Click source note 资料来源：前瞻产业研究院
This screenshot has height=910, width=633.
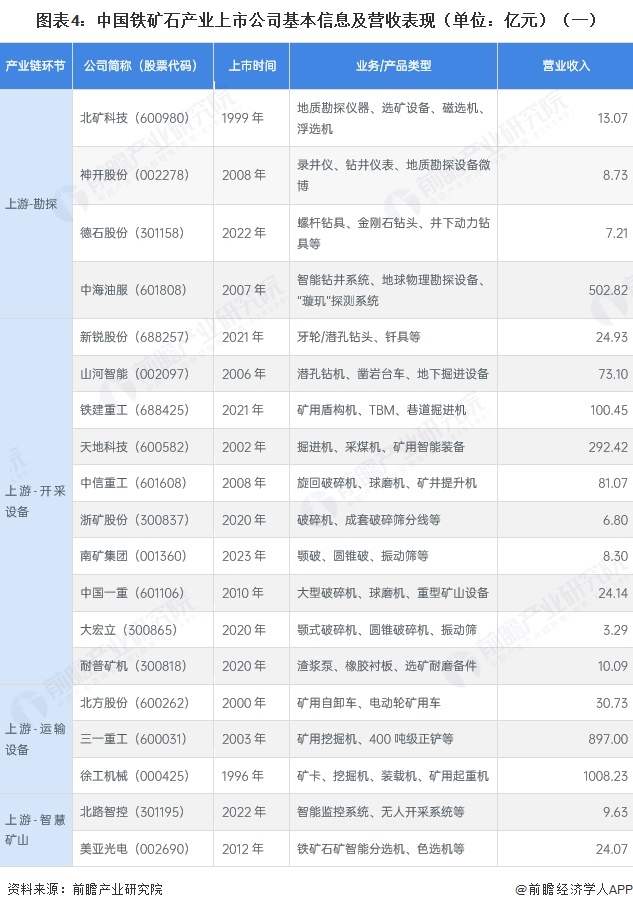(x=85, y=889)
